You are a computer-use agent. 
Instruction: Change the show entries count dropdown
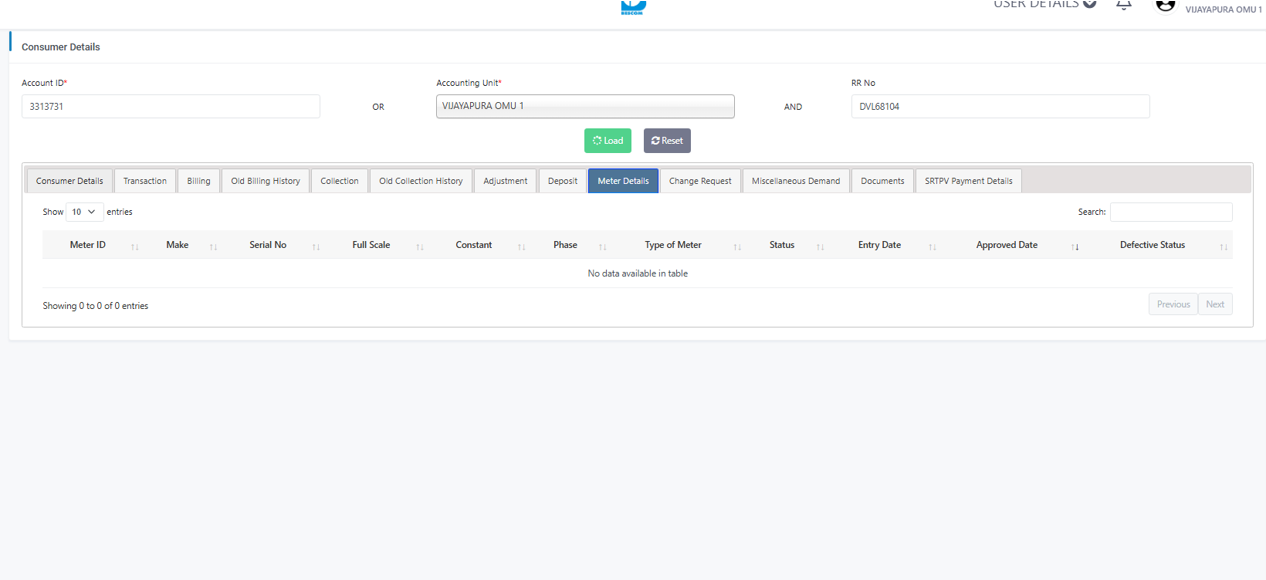85,212
